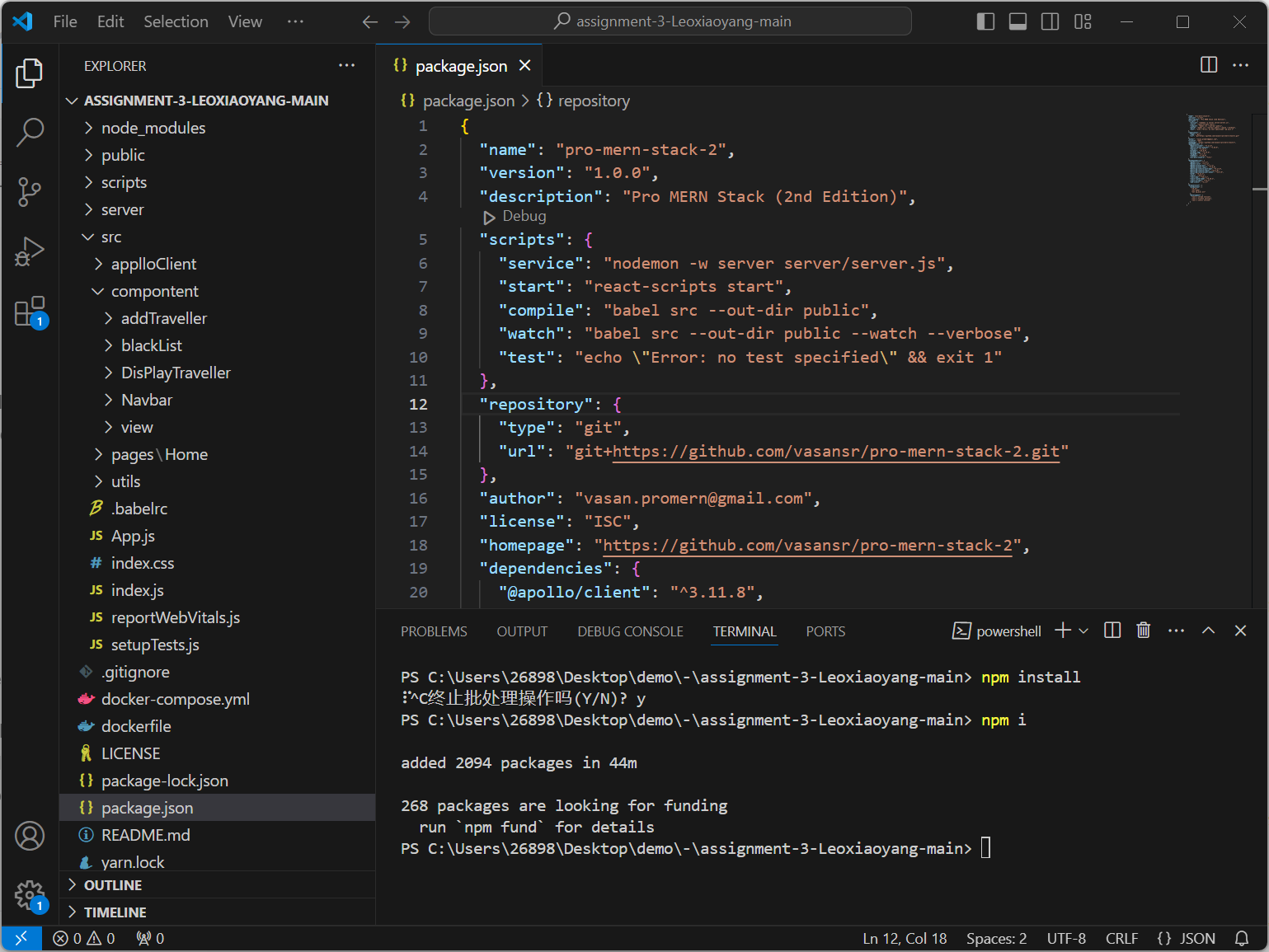Toggle the primary side bar
The image size is (1269, 952).
[x=985, y=21]
